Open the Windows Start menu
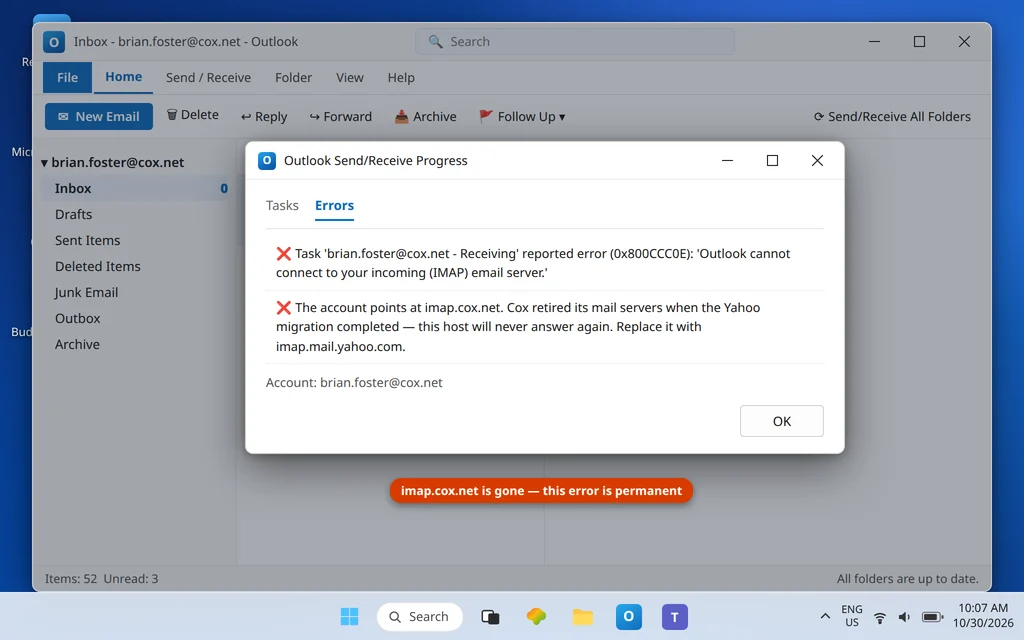1024x640 pixels. pyautogui.click(x=349, y=616)
